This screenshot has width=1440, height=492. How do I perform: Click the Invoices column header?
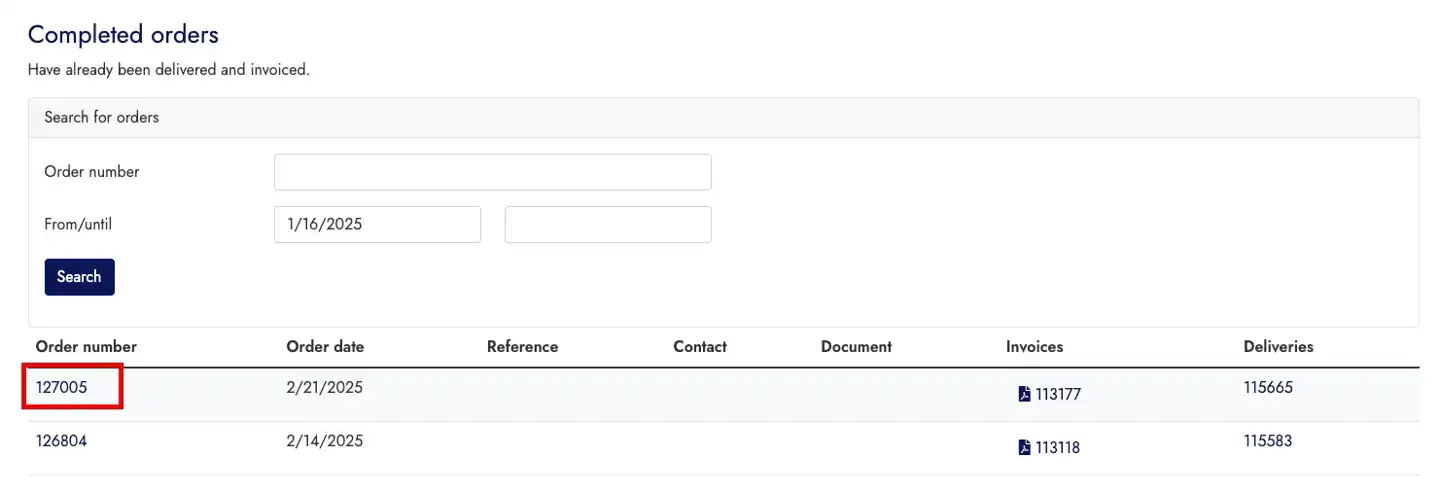click(1034, 347)
